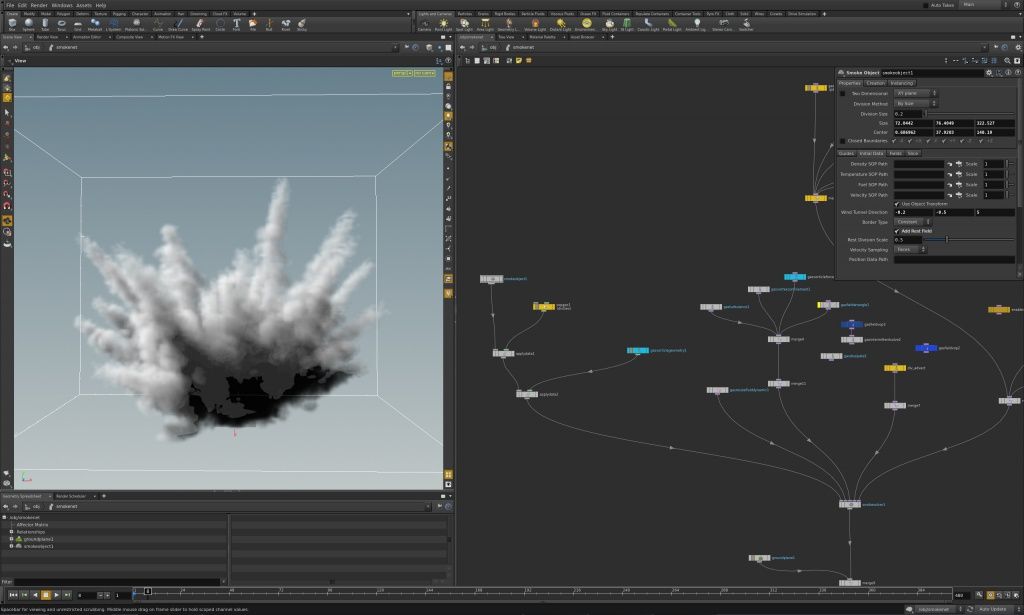Select the Sphere shelf tool

[x=29, y=24]
